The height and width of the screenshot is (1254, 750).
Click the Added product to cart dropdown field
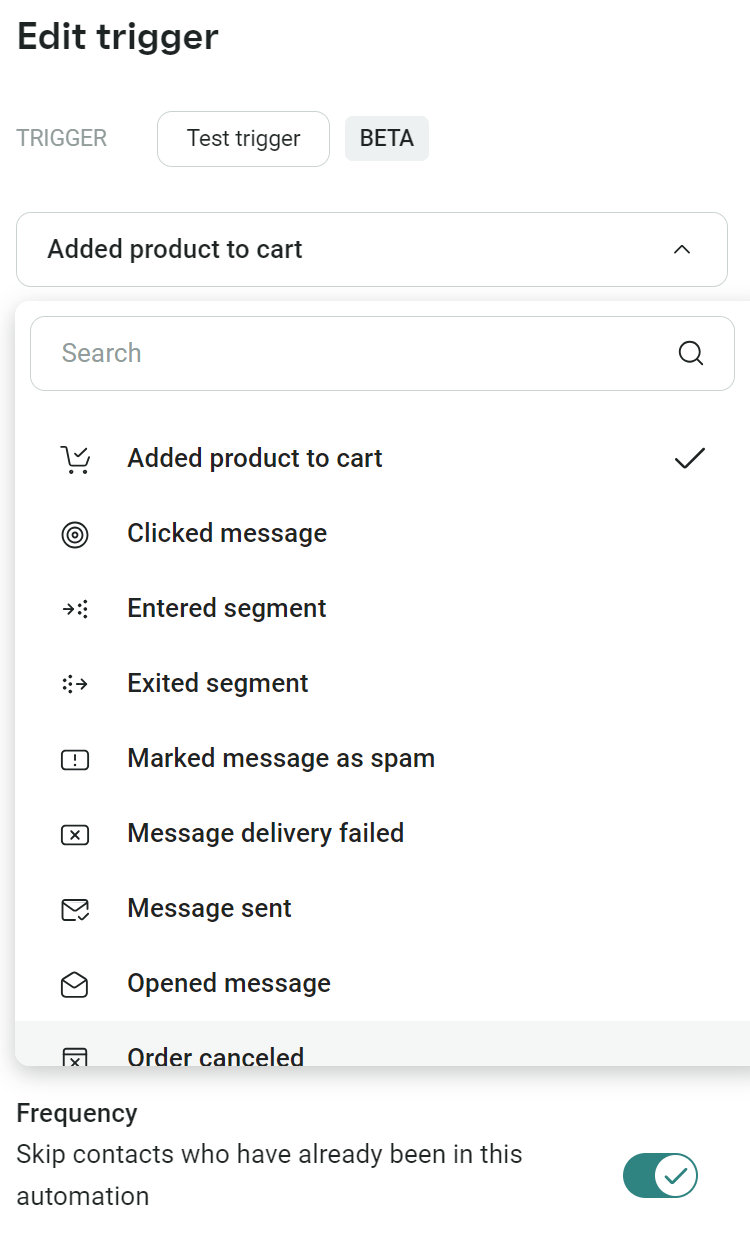pyautogui.click(x=372, y=249)
